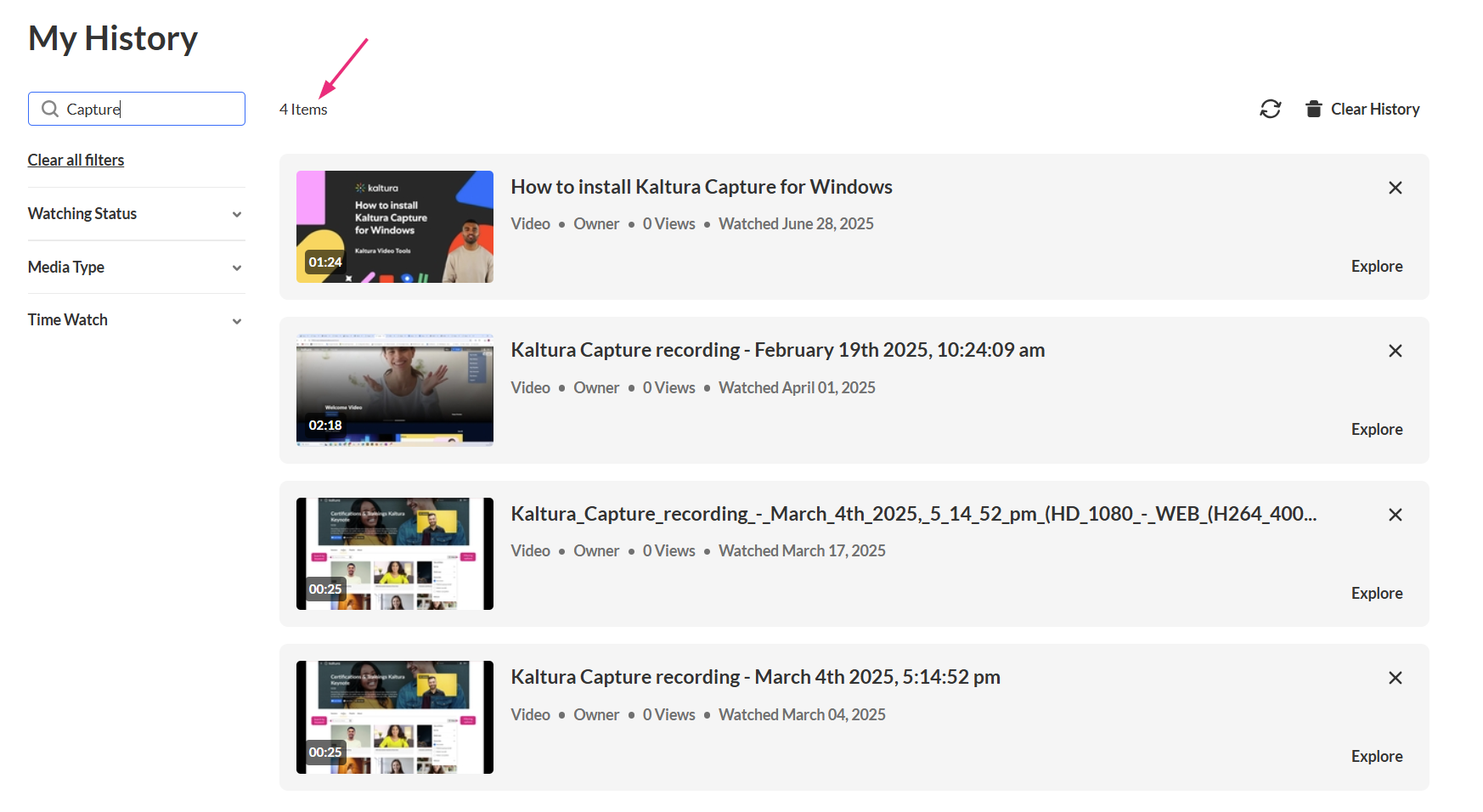Open title 'Kaltura_Capture_recording_-_March_4th_2025'
Image resolution: width=1483 pixels, height=812 pixels.
pos(914,514)
